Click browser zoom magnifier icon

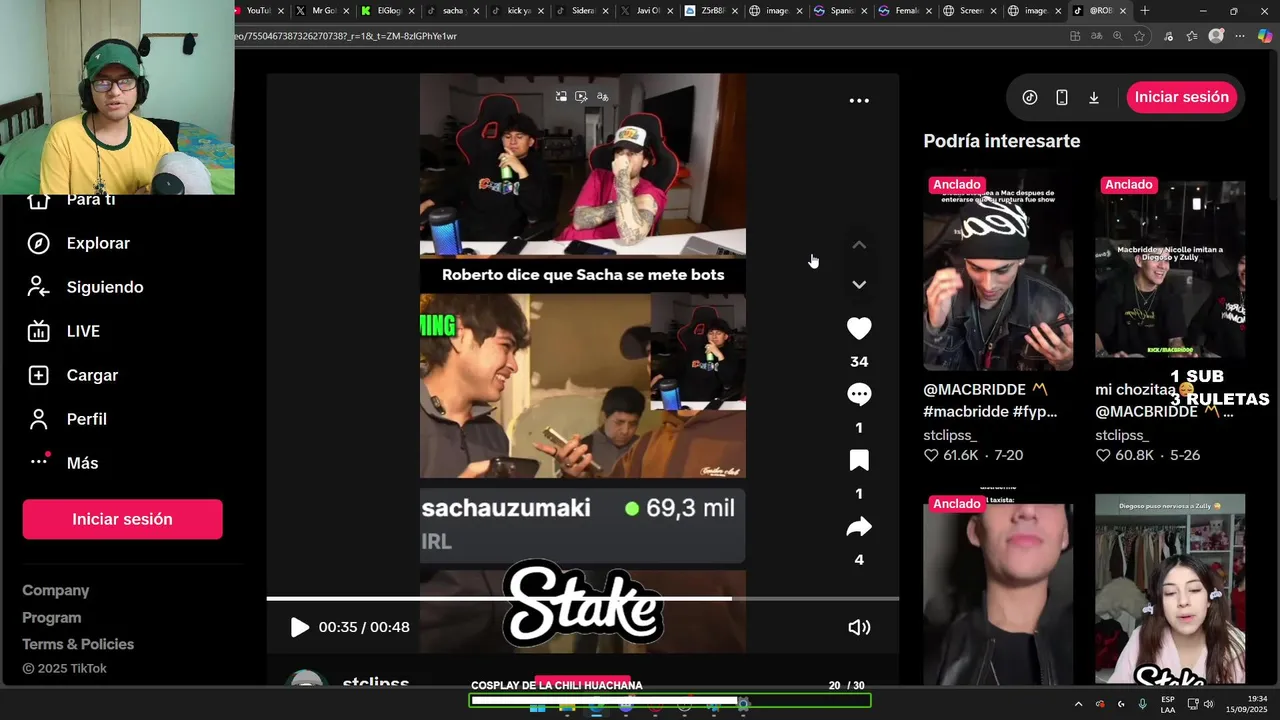[1118, 36]
